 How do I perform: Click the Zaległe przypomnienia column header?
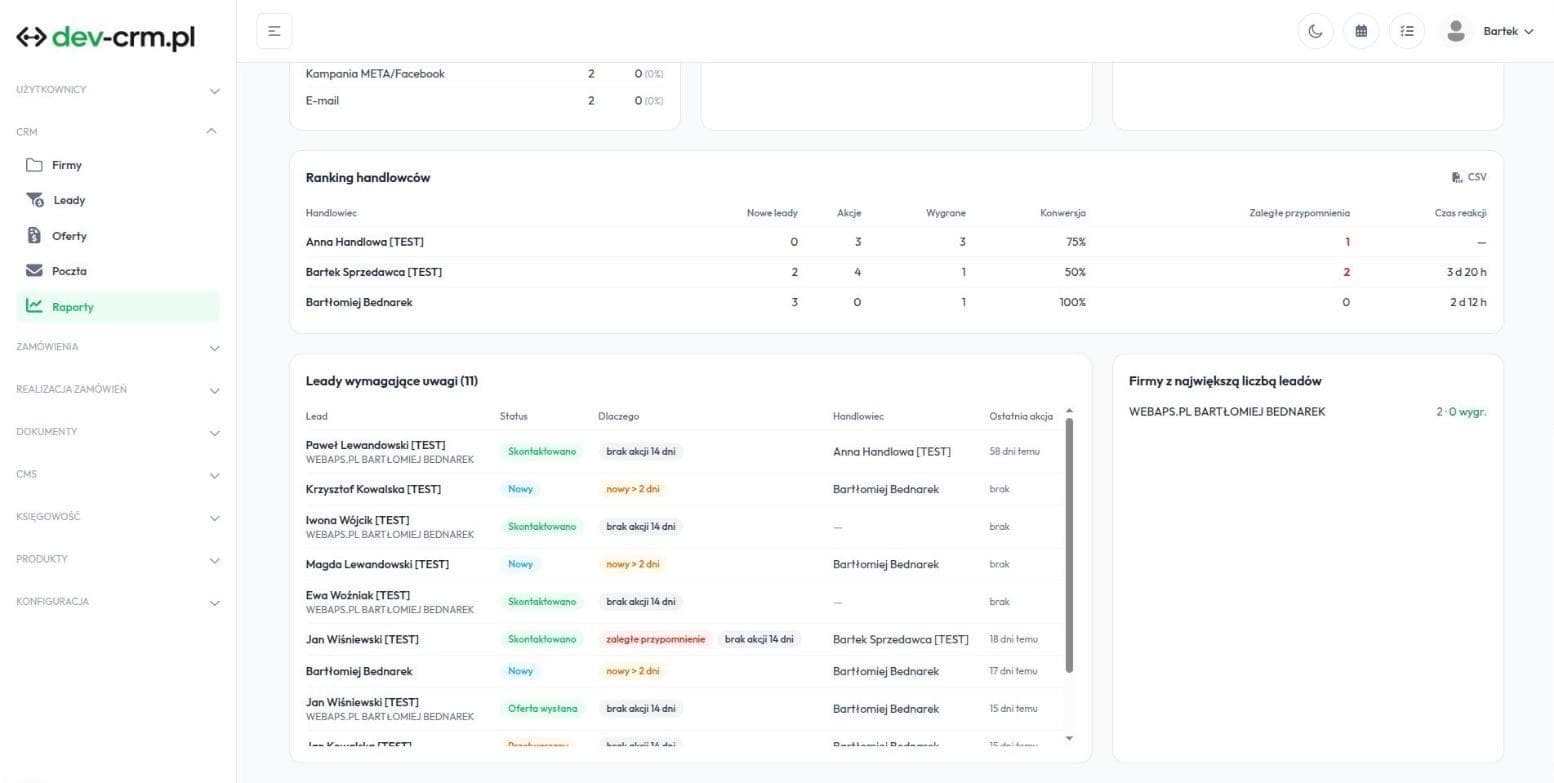(x=1299, y=213)
